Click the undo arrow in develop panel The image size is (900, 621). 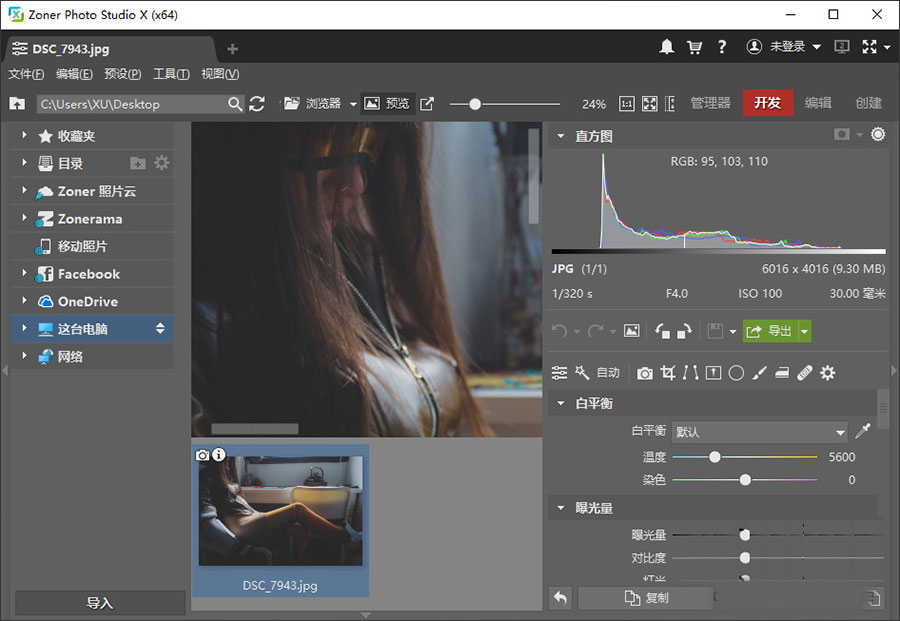(560, 331)
